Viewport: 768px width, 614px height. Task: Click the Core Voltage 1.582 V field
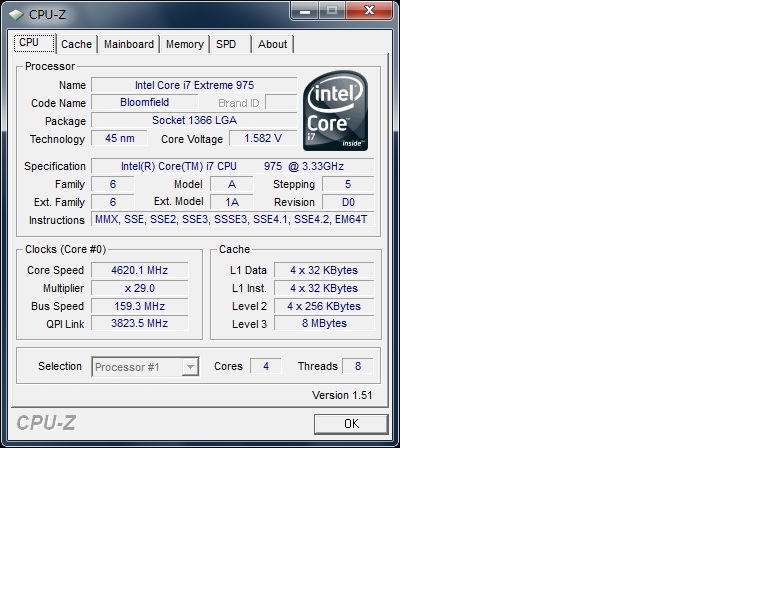click(x=263, y=139)
